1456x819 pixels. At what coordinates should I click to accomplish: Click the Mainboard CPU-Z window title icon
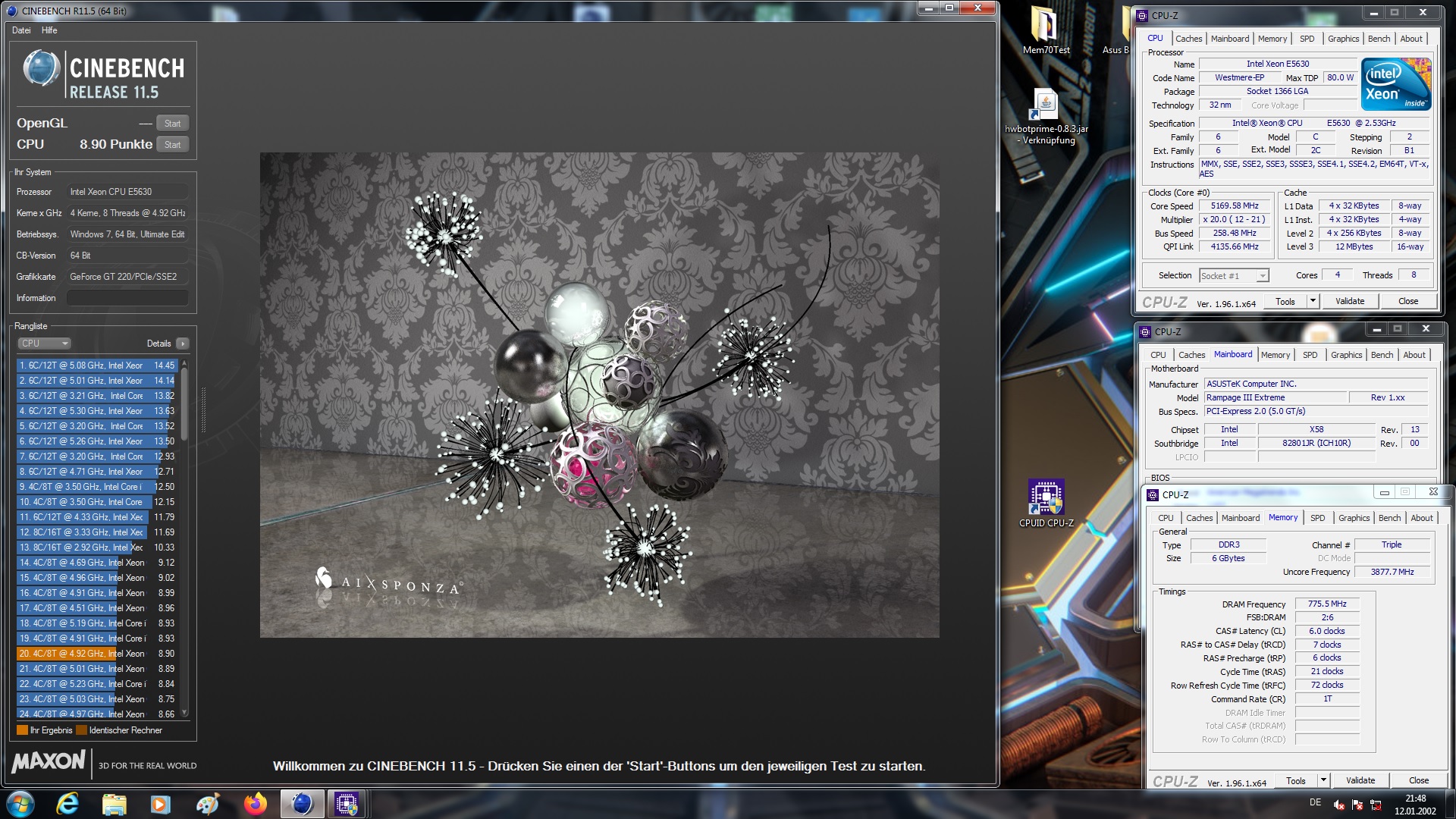coord(1146,331)
